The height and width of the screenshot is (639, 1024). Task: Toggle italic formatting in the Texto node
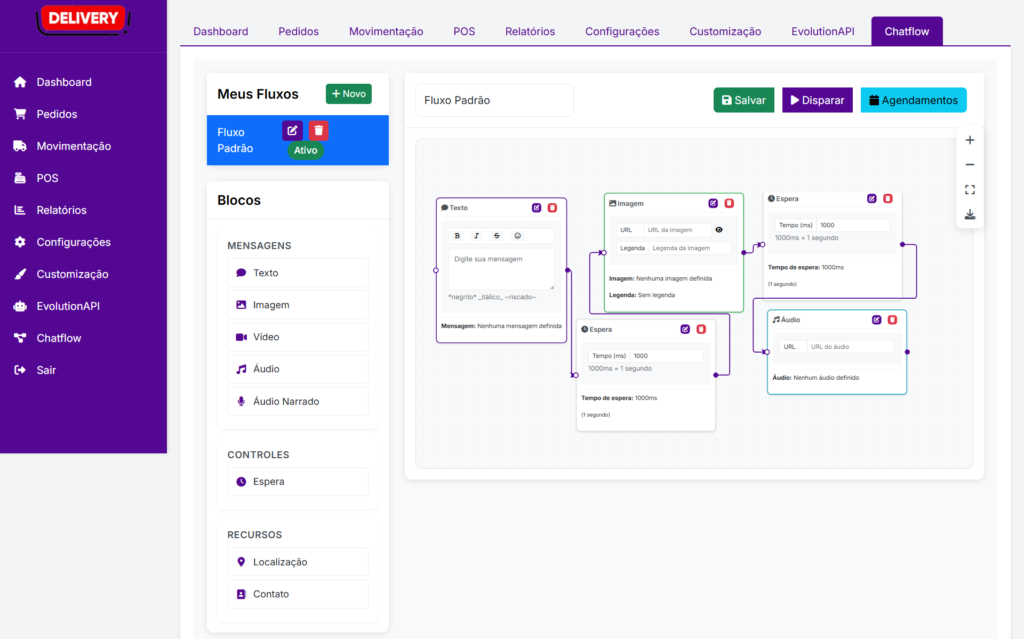coord(477,236)
